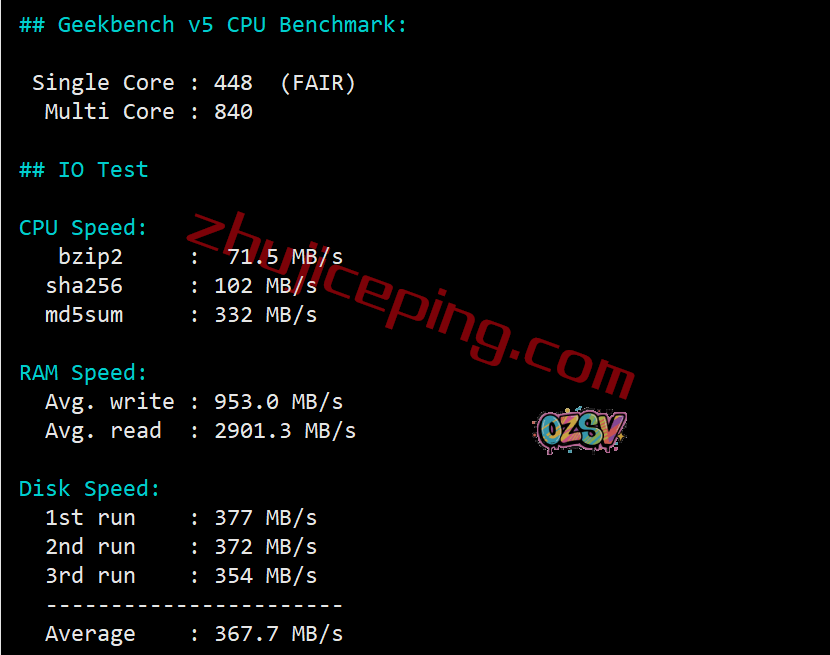The image size is (830, 655).
Task: Click the (FAIR) rating text
Action: pyautogui.click(x=318, y=83)
